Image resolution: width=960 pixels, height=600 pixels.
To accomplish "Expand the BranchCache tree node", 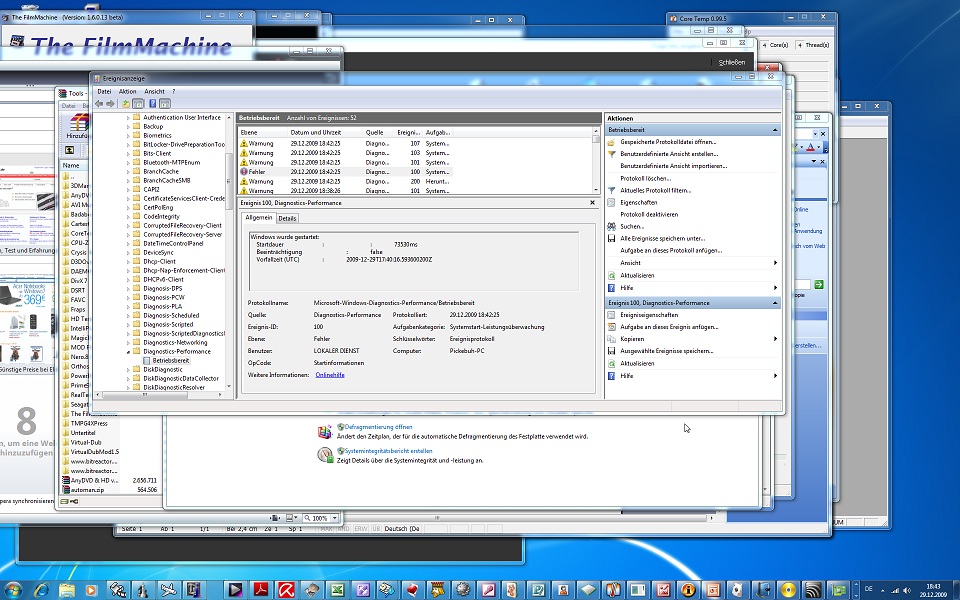I will [128, 171].
